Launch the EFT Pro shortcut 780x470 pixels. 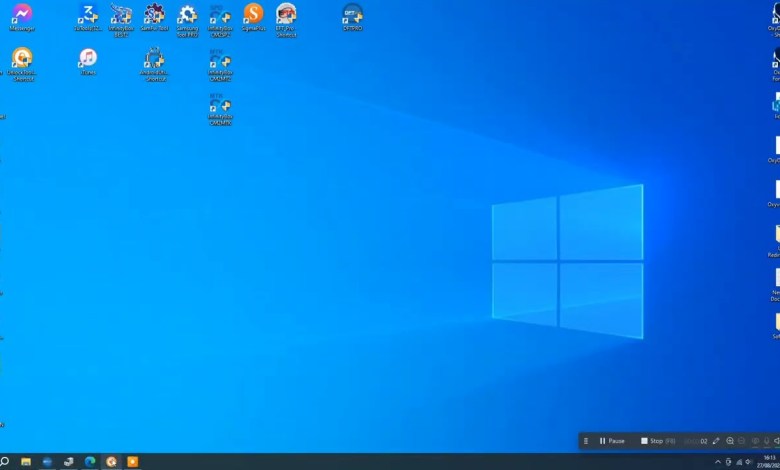[286, 15]
